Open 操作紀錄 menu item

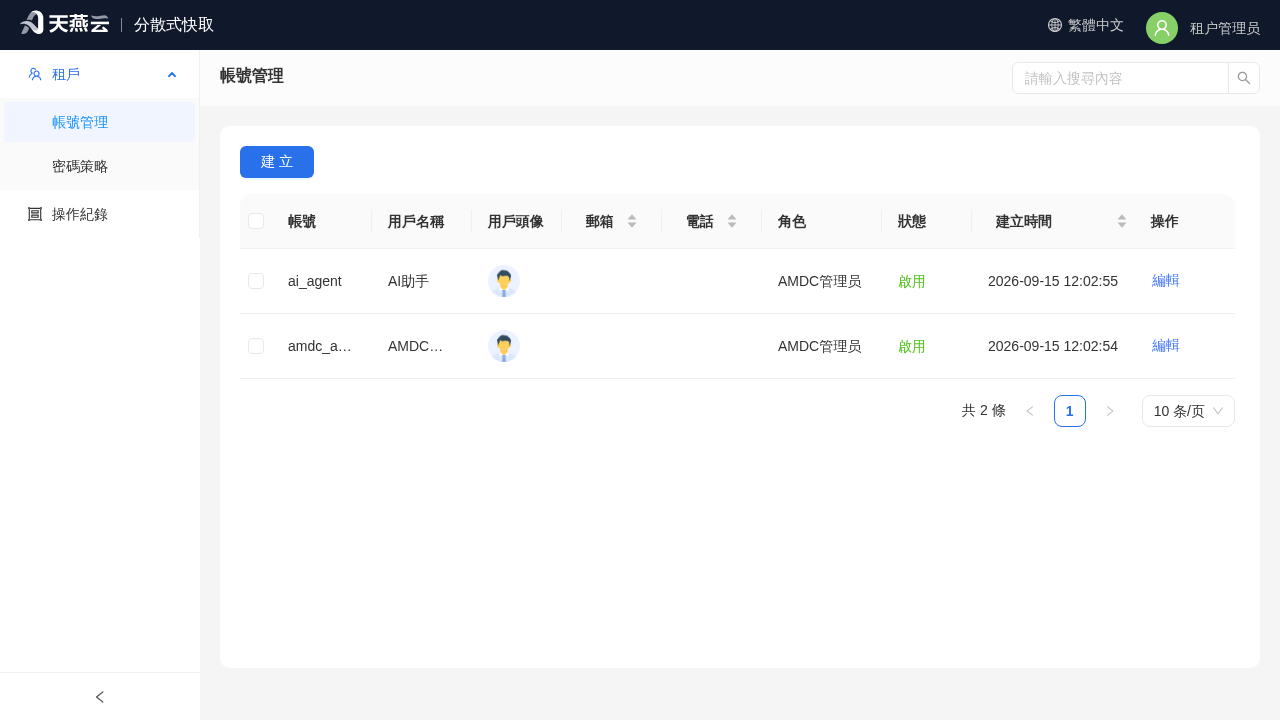coord(100,214)
